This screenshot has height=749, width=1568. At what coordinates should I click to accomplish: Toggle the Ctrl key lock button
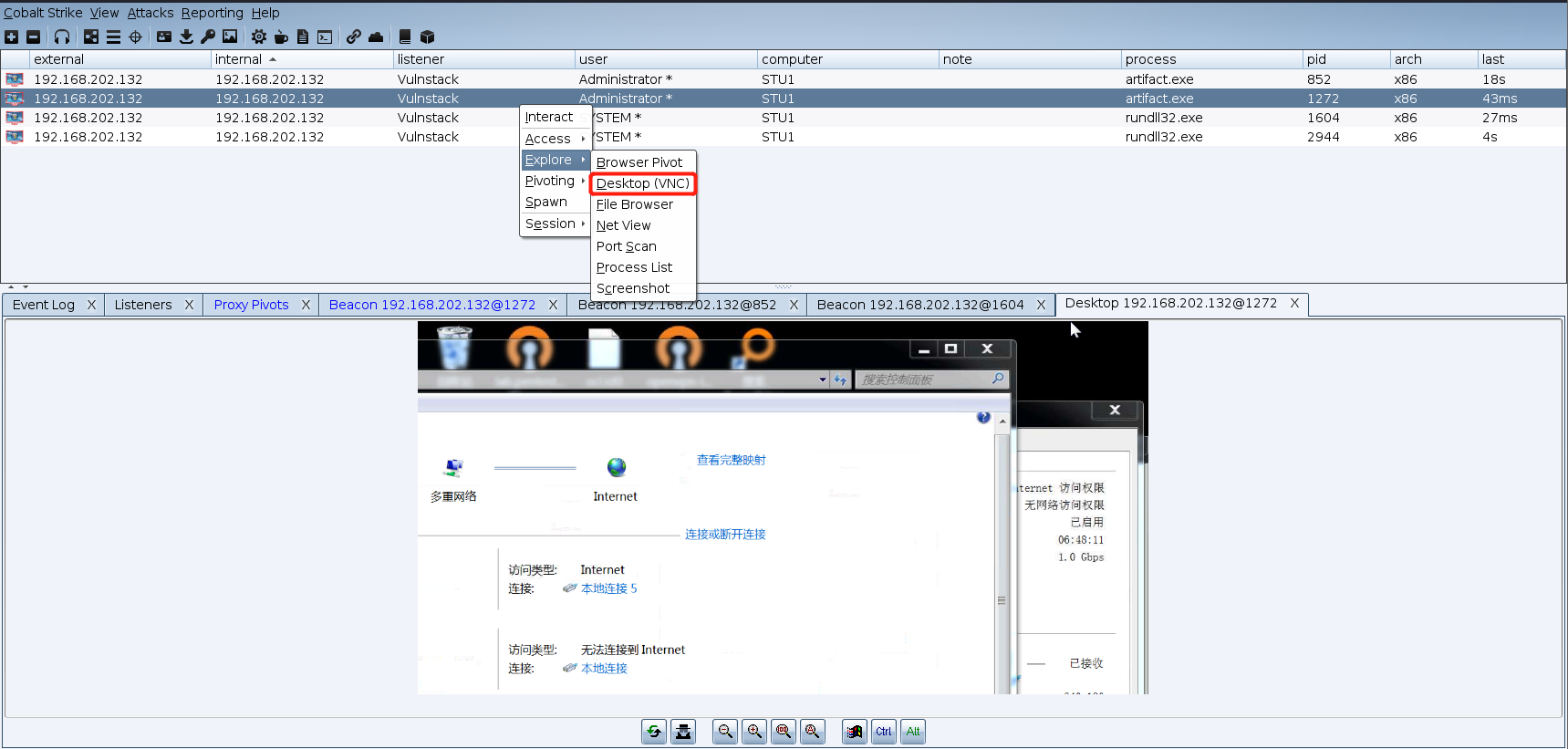pyautogui.click(x=884, y=732)
